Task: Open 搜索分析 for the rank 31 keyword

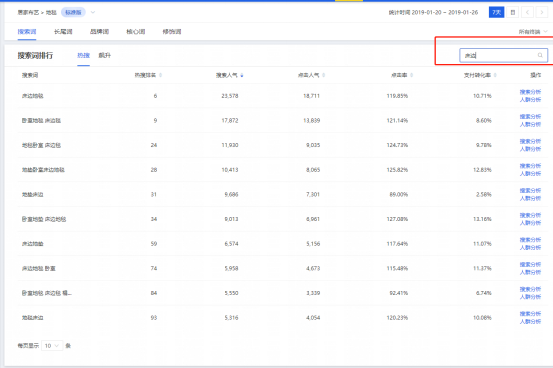Action: (x=530, y=191)
